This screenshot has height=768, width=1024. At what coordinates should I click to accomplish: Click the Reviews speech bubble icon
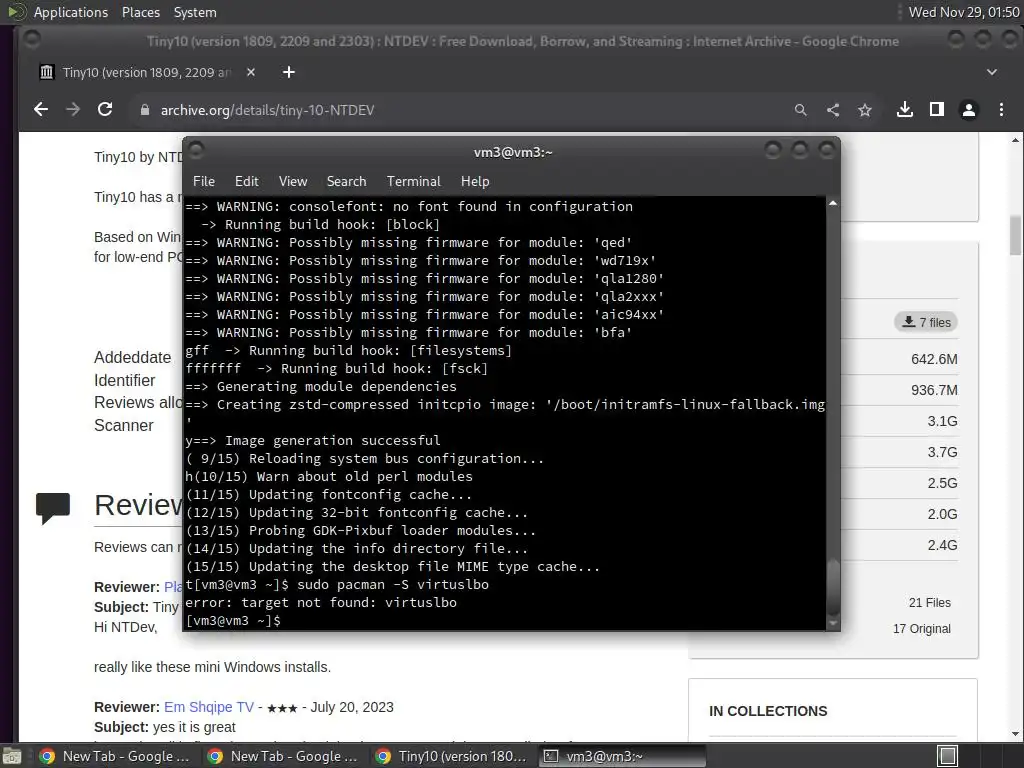point(53,508)
